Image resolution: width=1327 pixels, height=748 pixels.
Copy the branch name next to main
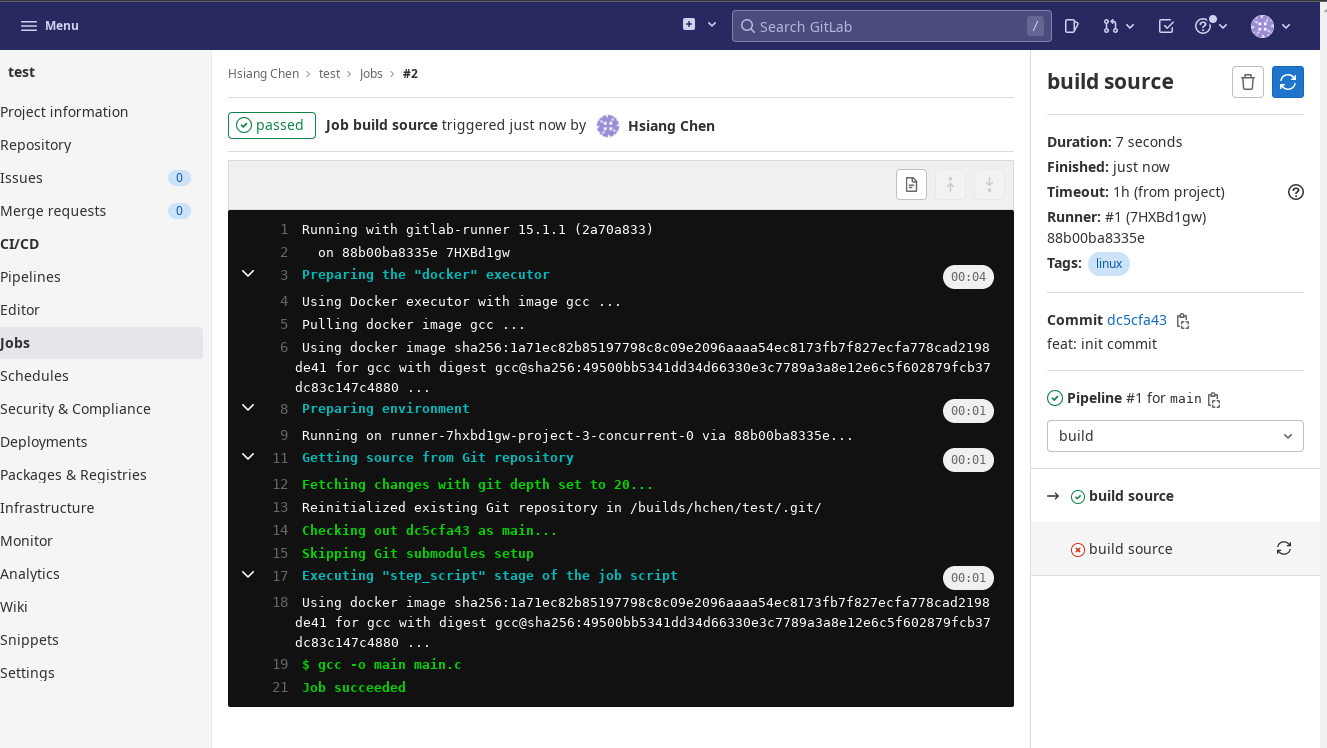pos(1214,399)
